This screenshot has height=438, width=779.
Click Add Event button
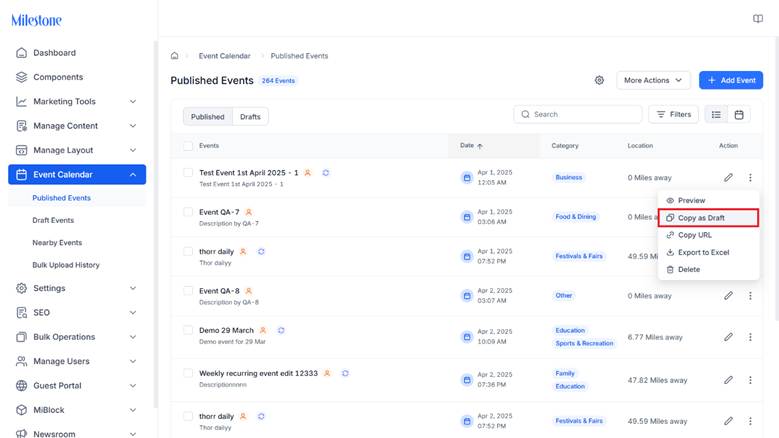pos(731,80)
